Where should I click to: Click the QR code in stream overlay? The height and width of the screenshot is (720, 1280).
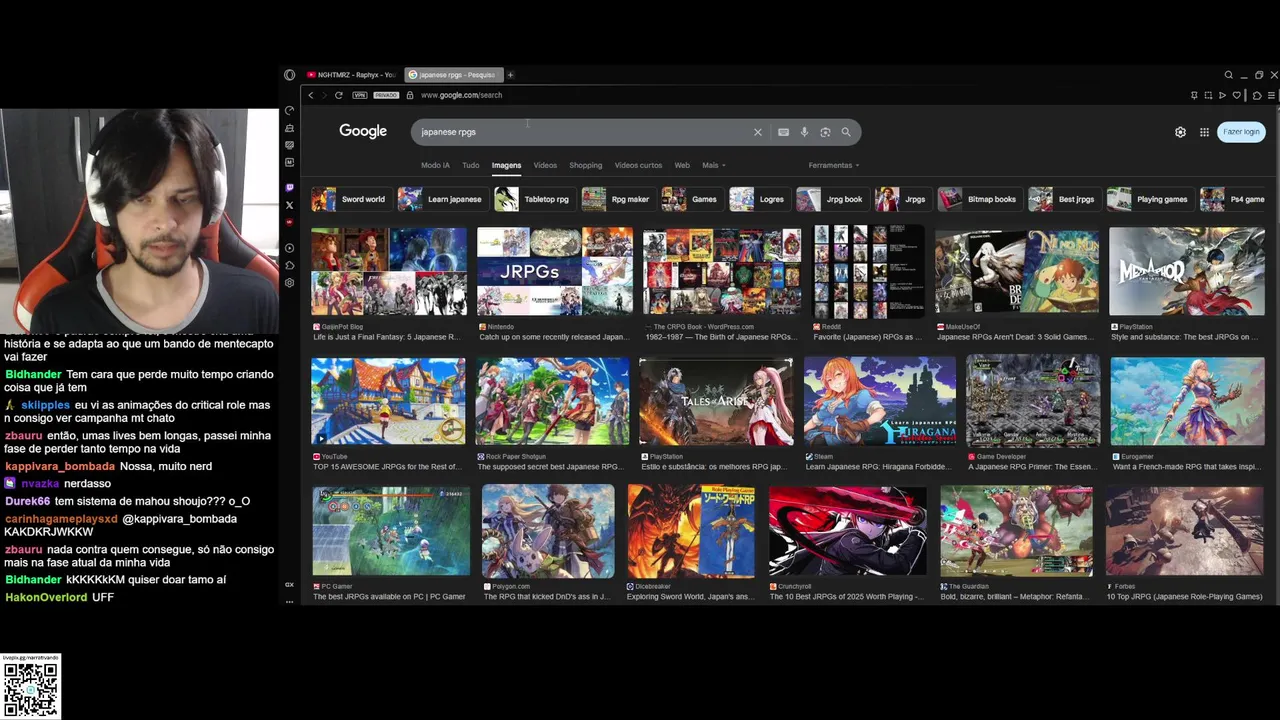point(31,688)
